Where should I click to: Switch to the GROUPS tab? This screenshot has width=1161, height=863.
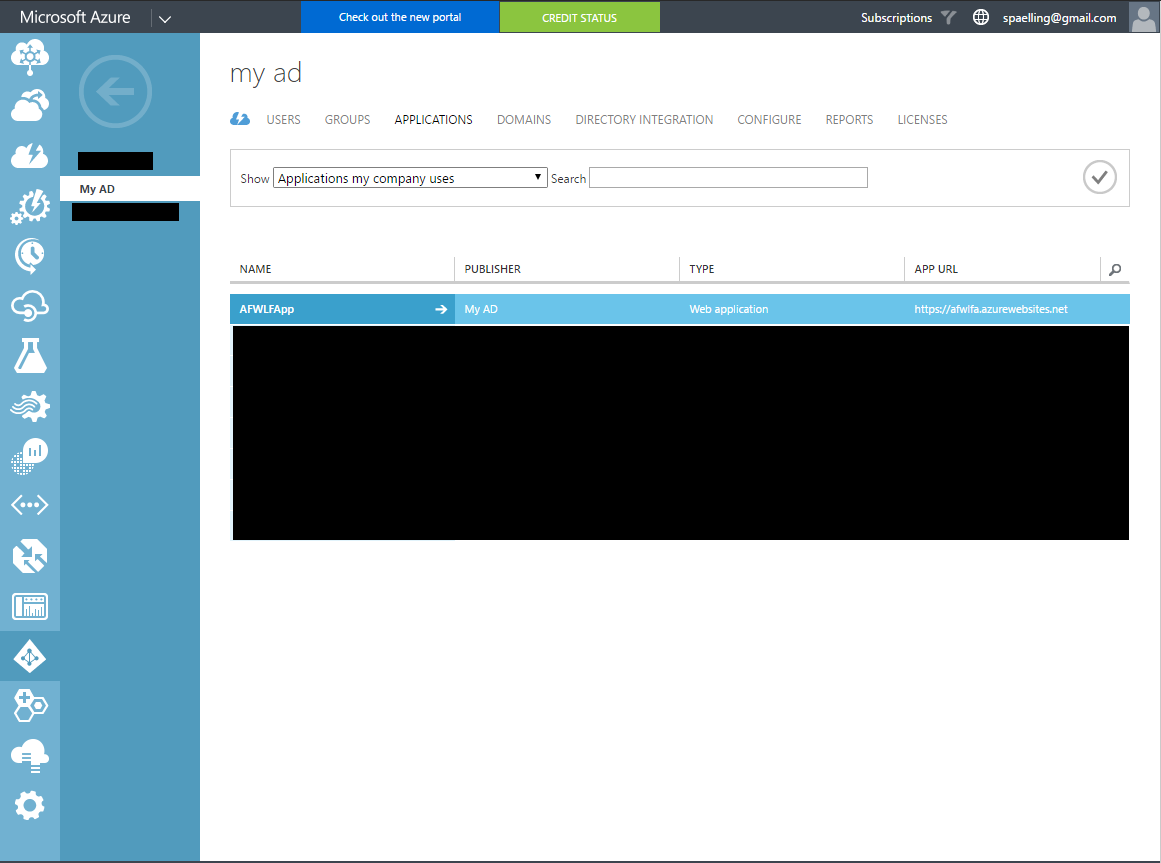point(347,120)
